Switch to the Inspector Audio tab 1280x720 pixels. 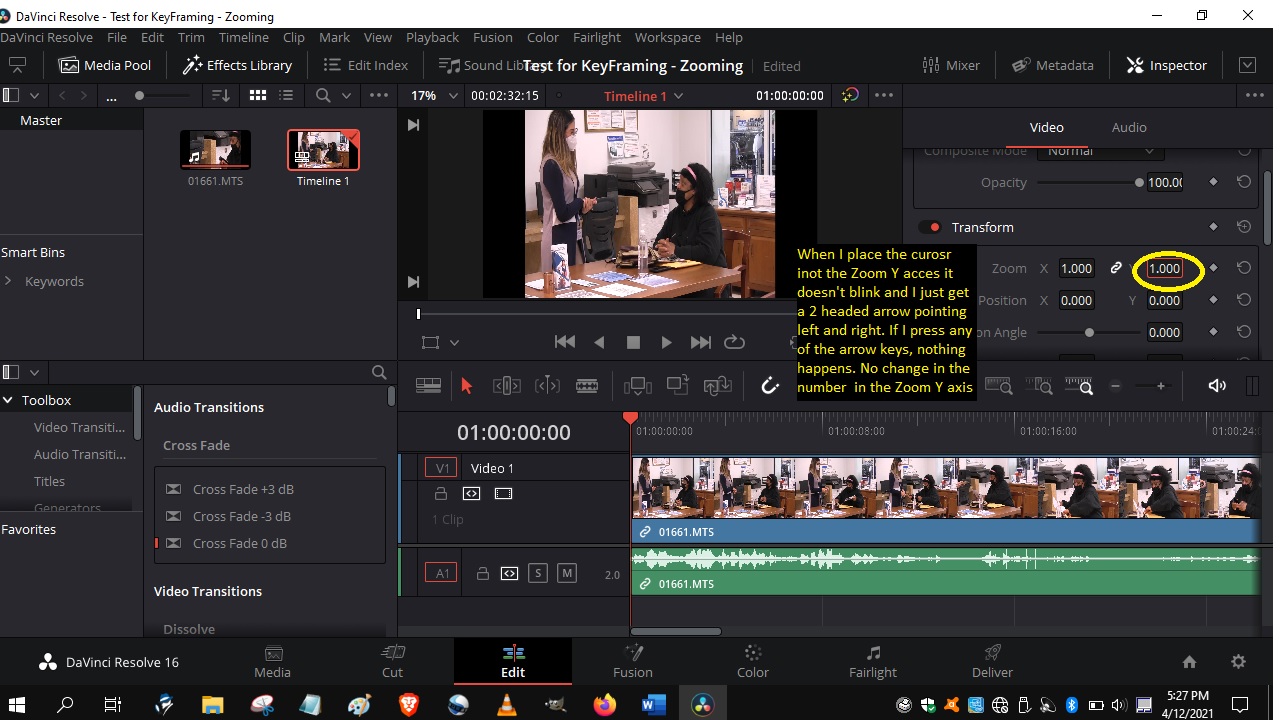coord(1129,127)
